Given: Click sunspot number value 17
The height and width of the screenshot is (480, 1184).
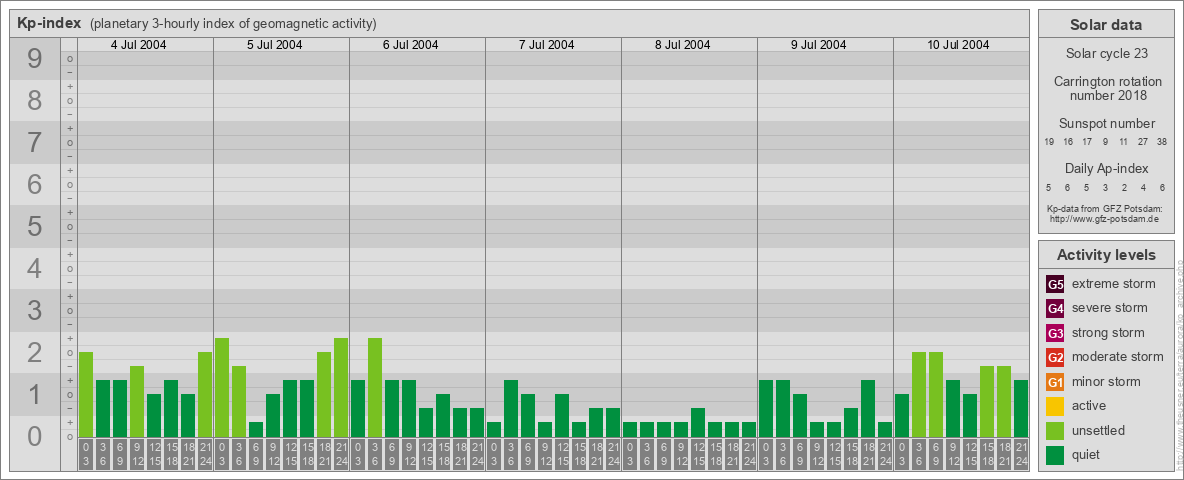Looking at the screenshot, I should [1087, 142].
